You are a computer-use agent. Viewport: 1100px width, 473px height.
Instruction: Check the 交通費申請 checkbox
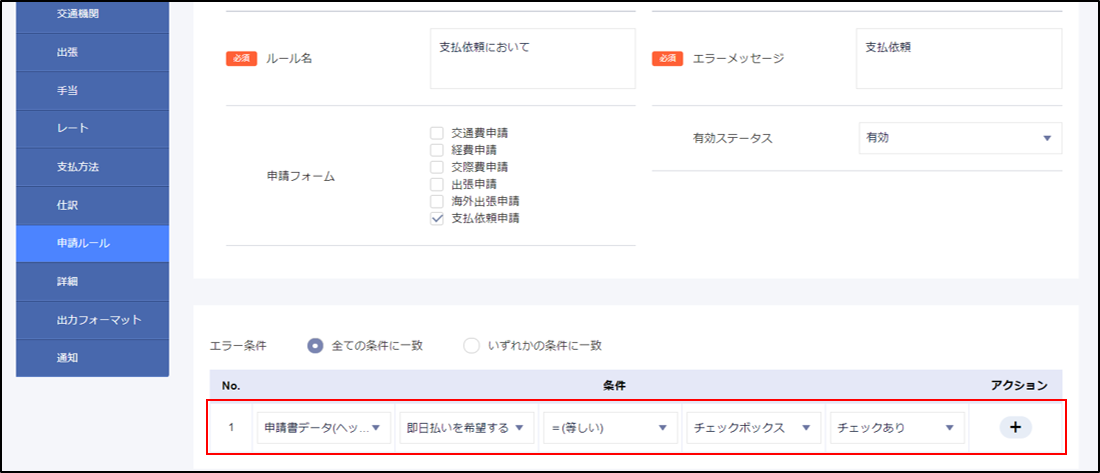tap(437, 133)
